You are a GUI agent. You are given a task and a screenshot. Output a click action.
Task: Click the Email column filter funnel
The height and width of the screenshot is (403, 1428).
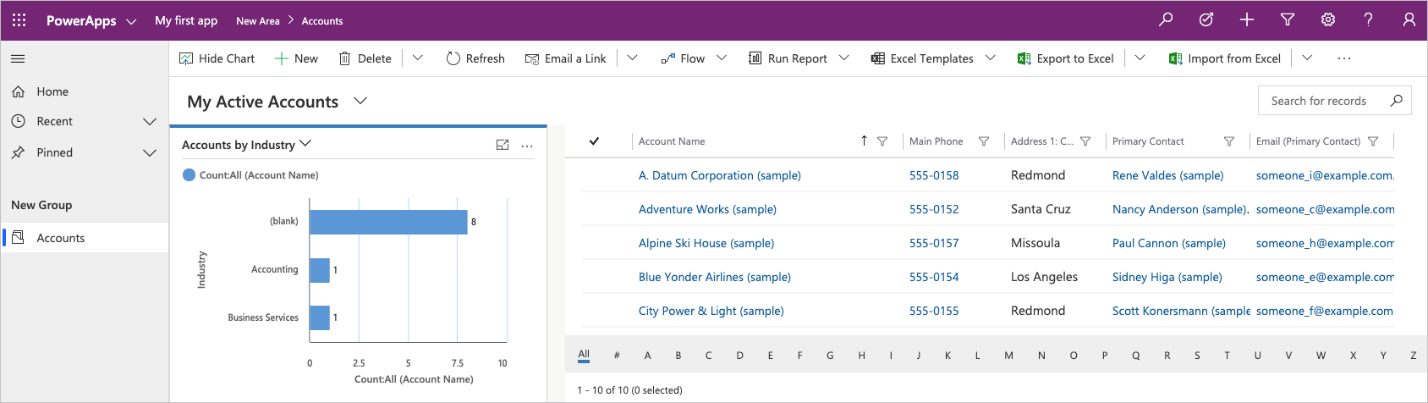[x=1373, y=142]
